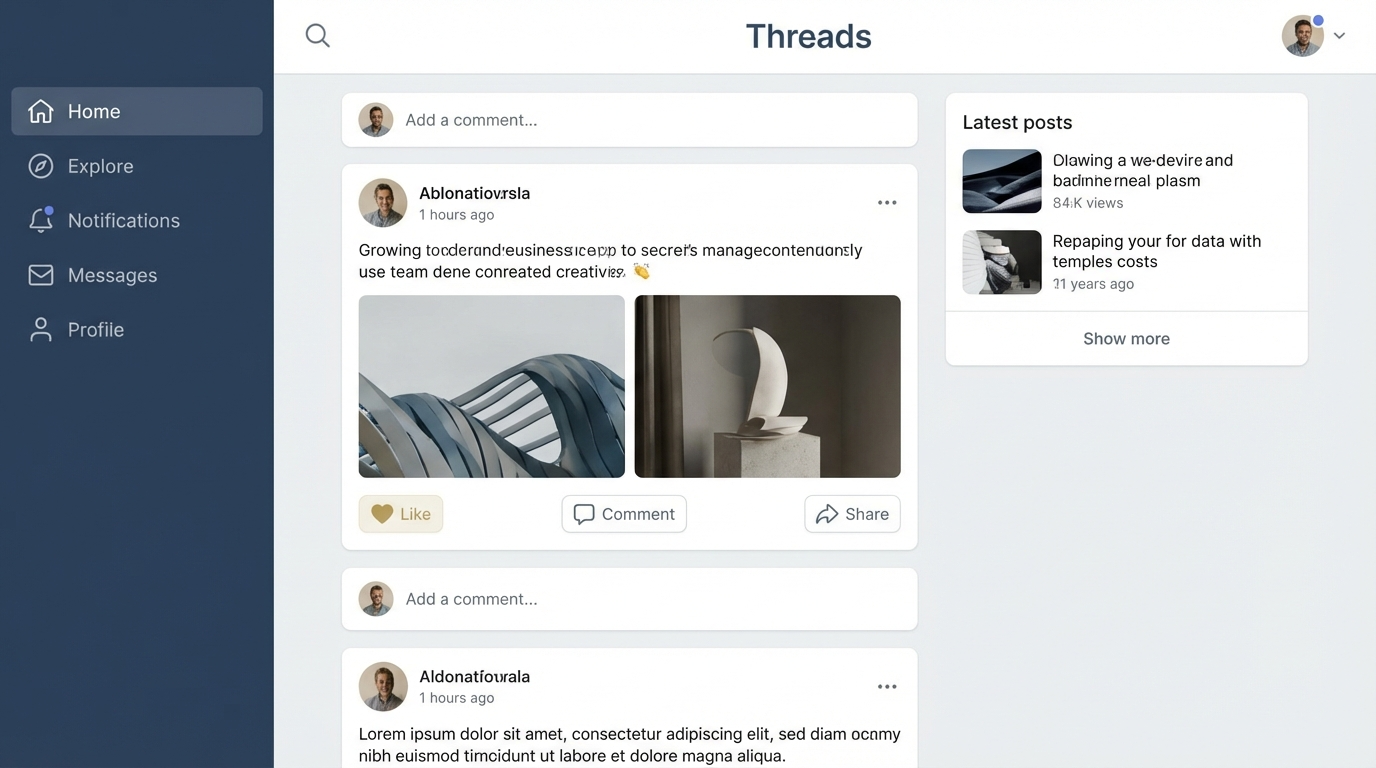Open the Notifications bell icon
This screenshot has width=1376, height=768.
(41, 220)
